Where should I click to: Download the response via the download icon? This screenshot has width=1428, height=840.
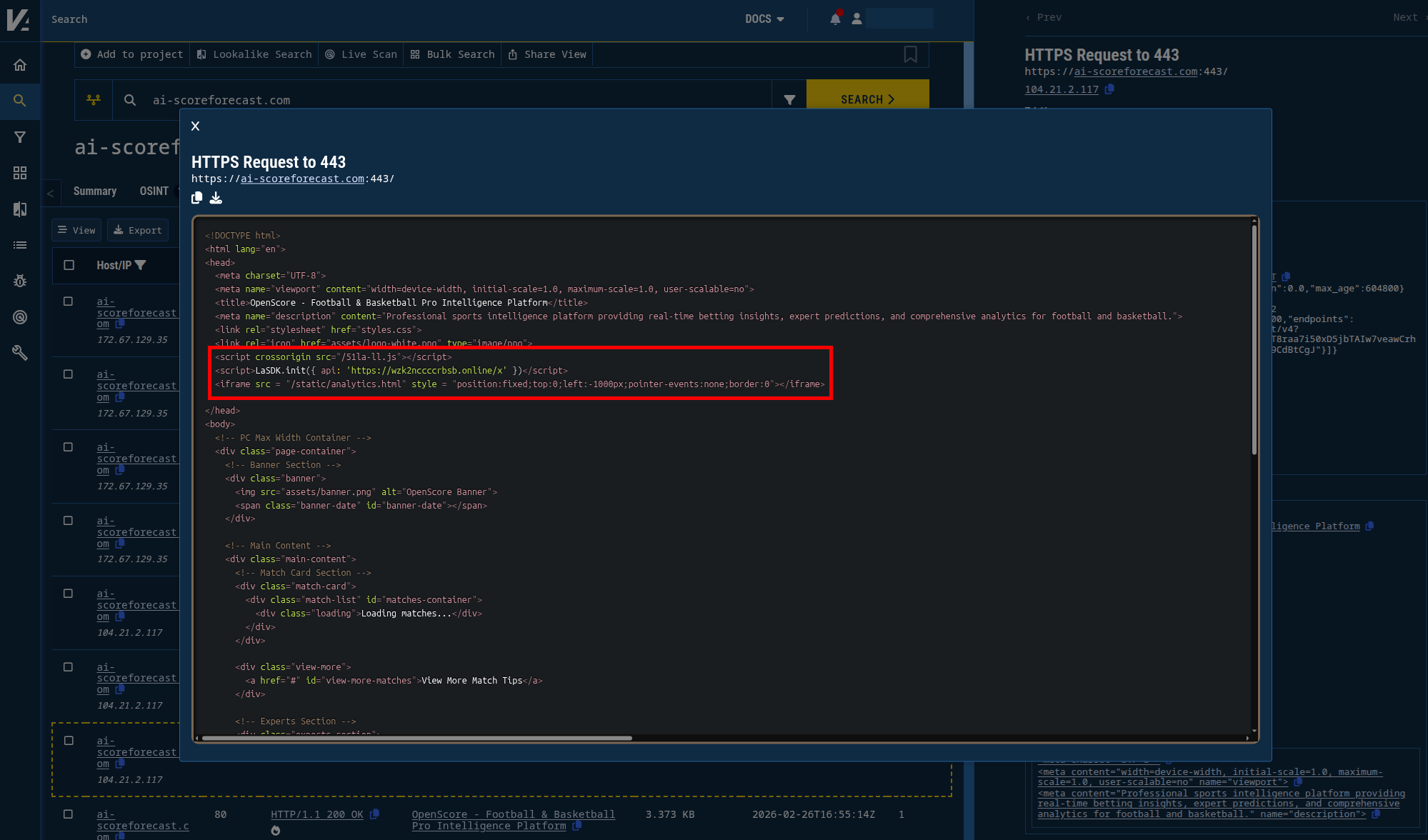point(216,198)
